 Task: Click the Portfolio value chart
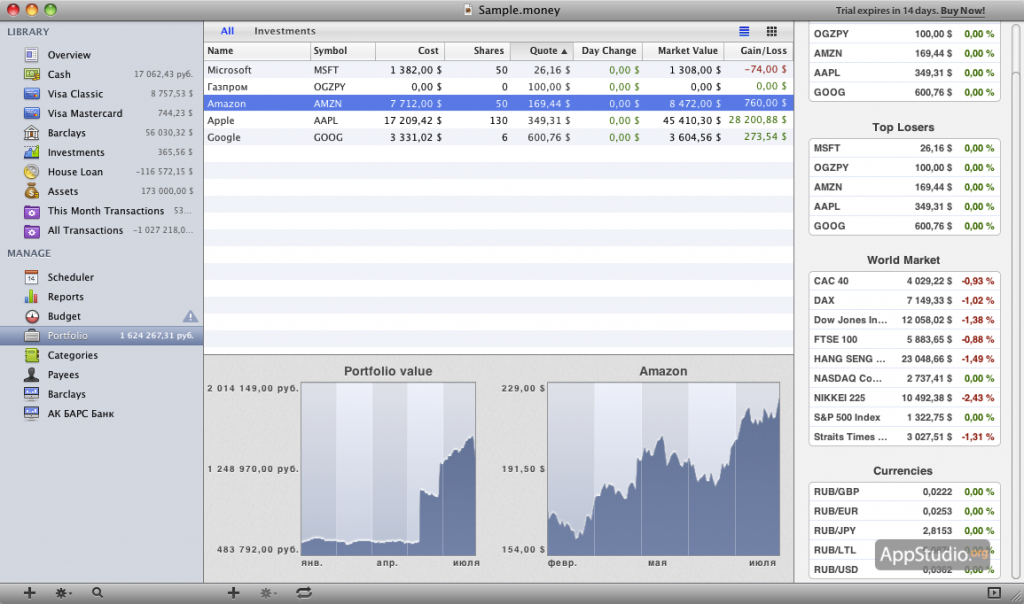tap(389, 469)
